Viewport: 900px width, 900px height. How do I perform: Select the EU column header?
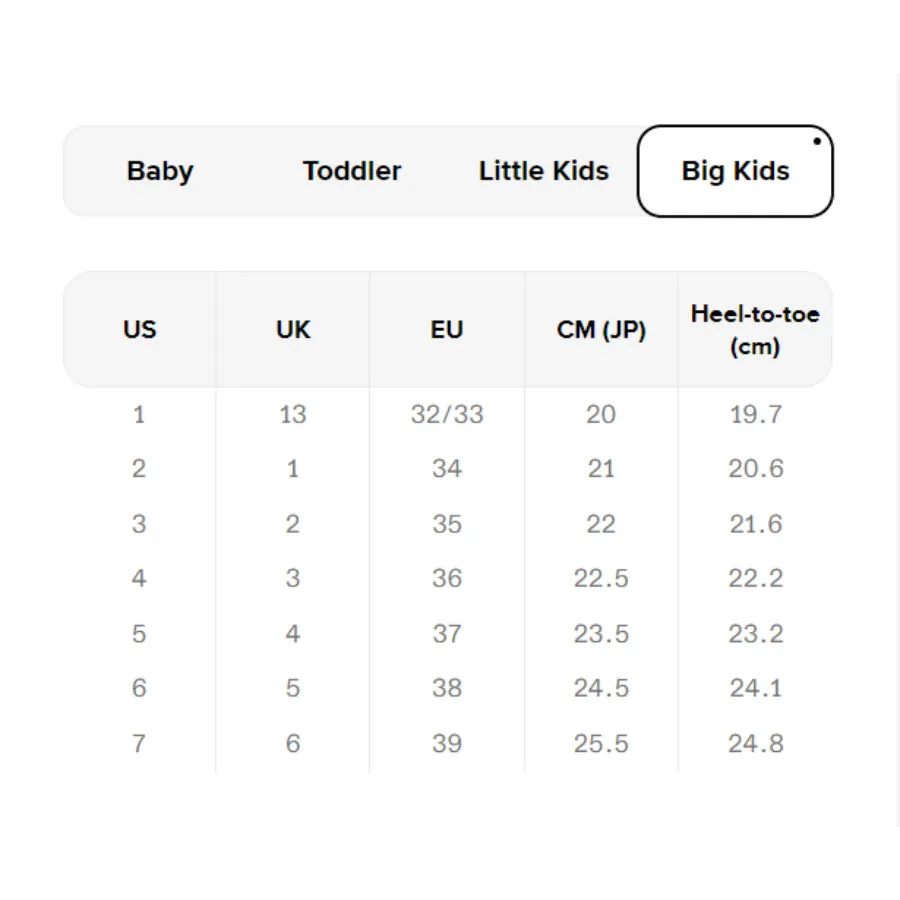(447, 329)
